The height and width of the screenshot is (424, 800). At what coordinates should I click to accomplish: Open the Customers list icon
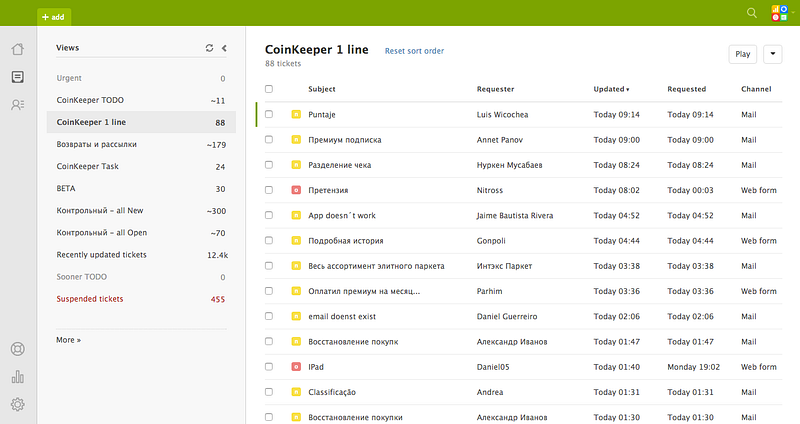pyautogui.click(x=17, y=105)
